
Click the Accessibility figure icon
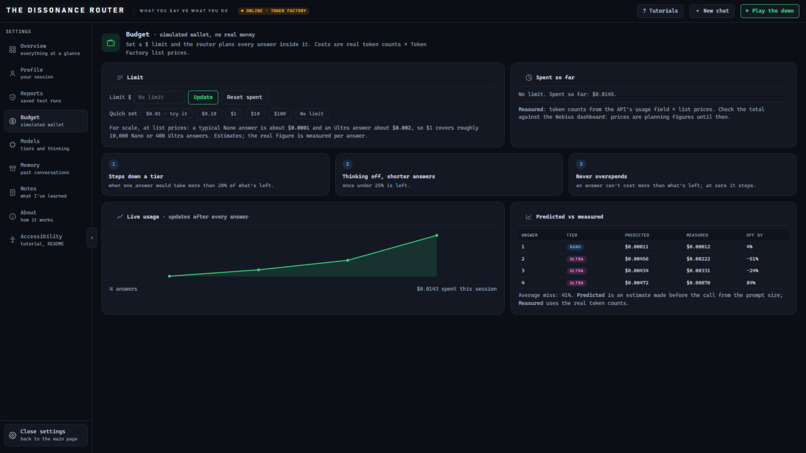pos(12,240)
